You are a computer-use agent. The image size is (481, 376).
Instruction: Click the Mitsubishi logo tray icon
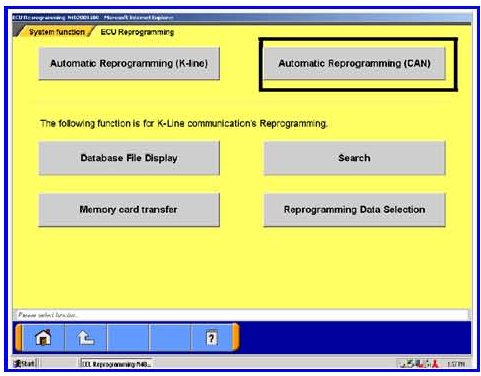[x=435, y=364]
